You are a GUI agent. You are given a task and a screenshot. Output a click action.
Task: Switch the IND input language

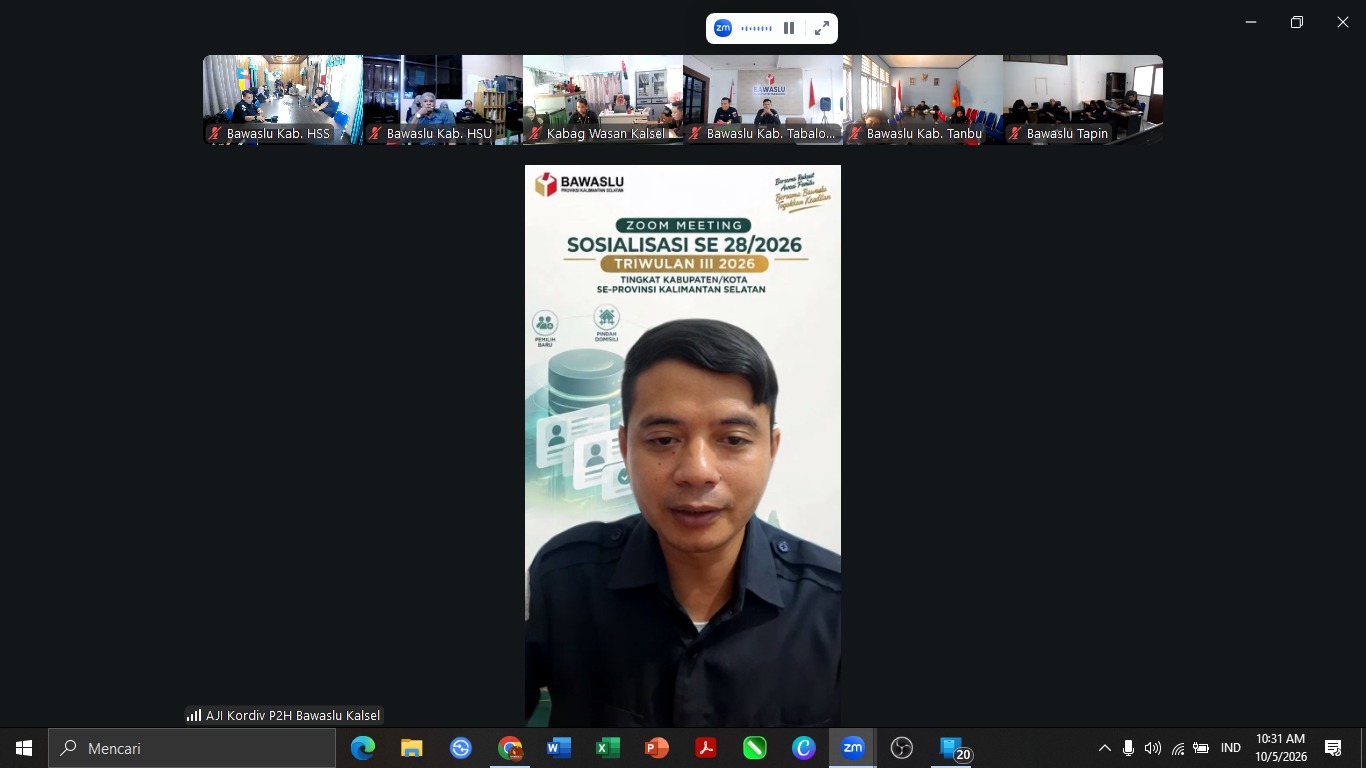[1231, 748]
